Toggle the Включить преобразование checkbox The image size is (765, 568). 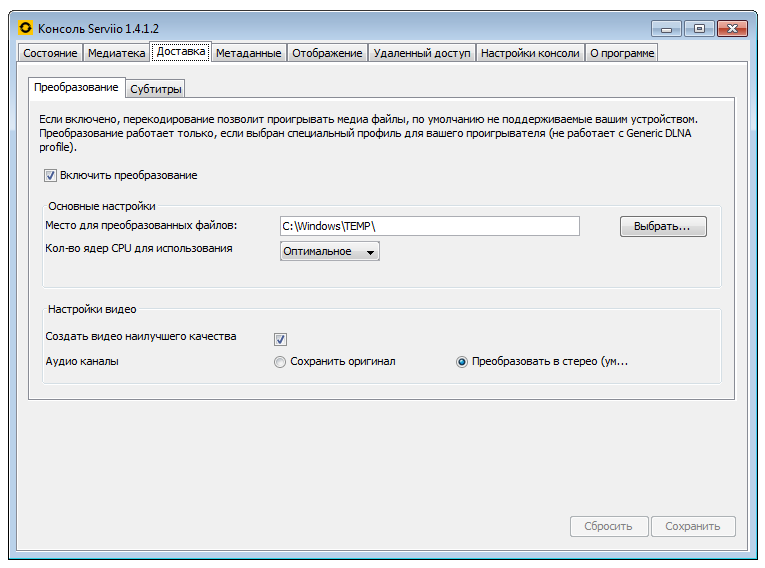50,175
